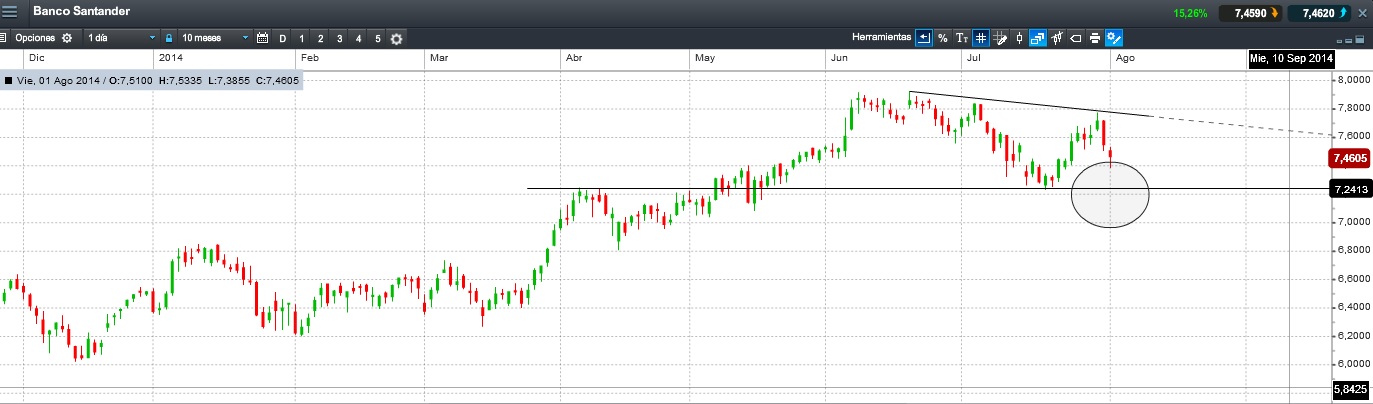
Task: Select the candlestick chart type icon
Action: tap(1019, 38)
